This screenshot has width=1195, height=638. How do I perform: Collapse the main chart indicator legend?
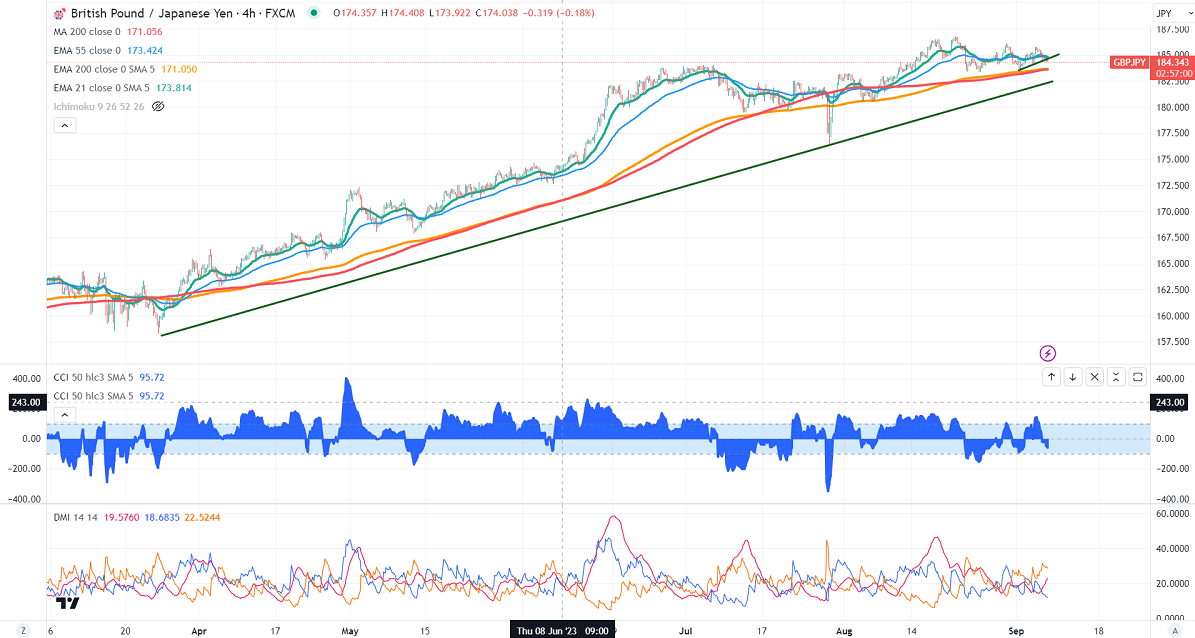point(65,125)
